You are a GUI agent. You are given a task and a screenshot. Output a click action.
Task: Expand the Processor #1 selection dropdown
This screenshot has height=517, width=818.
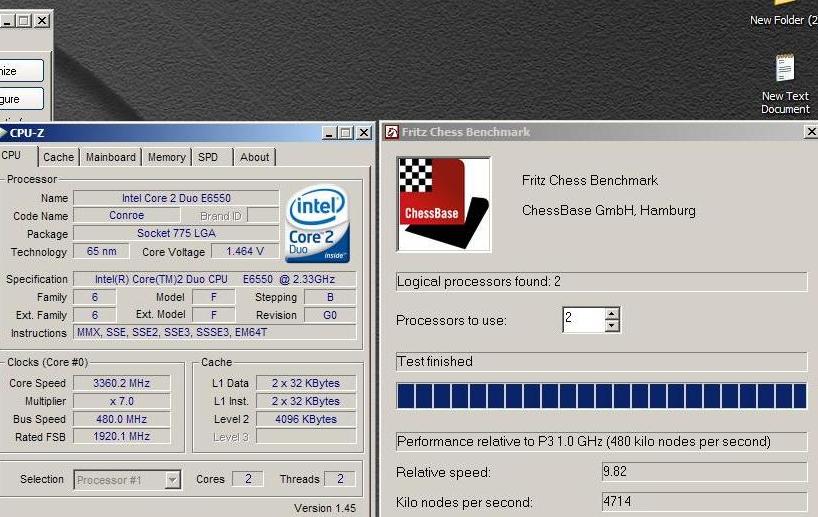pyautogui.click(x=172, y=479)
